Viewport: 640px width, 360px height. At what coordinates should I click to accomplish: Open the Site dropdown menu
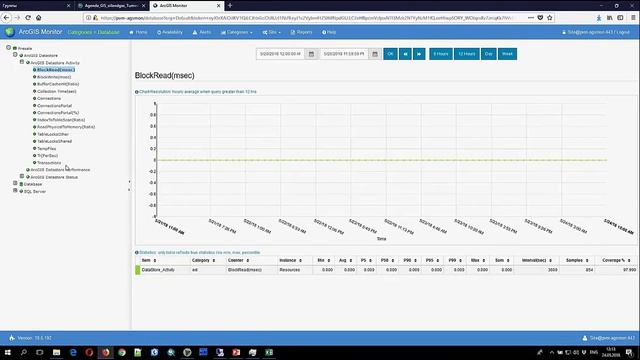pos(271,32)
